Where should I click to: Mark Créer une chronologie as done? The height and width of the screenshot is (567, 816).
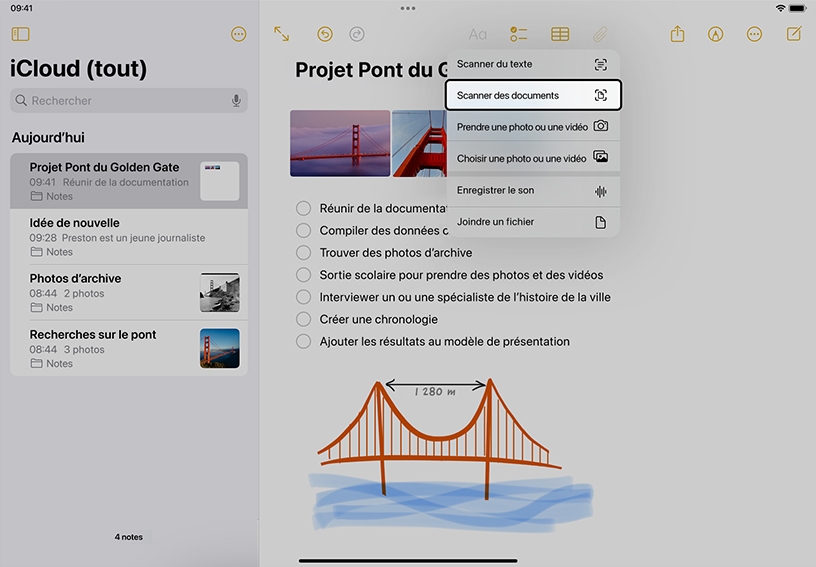click(303, 319)
